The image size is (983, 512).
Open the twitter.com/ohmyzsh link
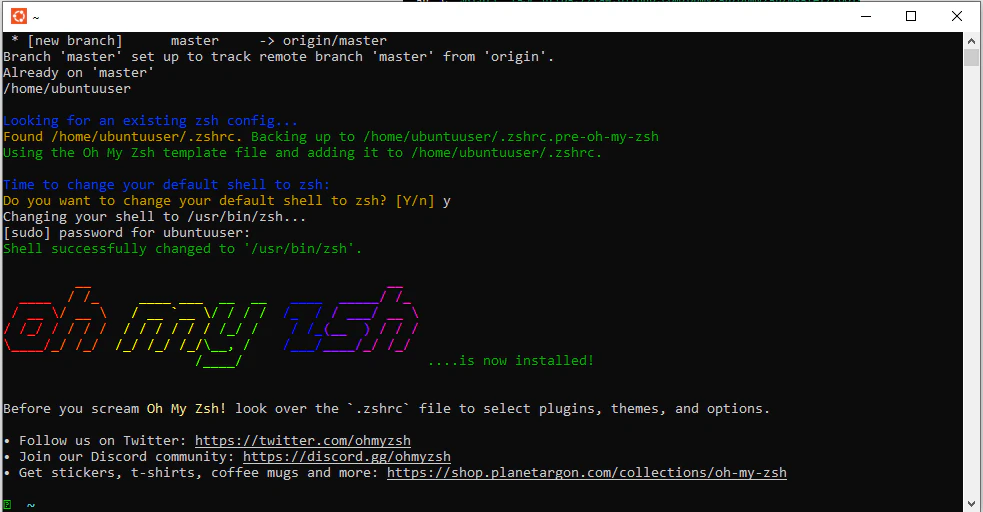click(302, 441)
